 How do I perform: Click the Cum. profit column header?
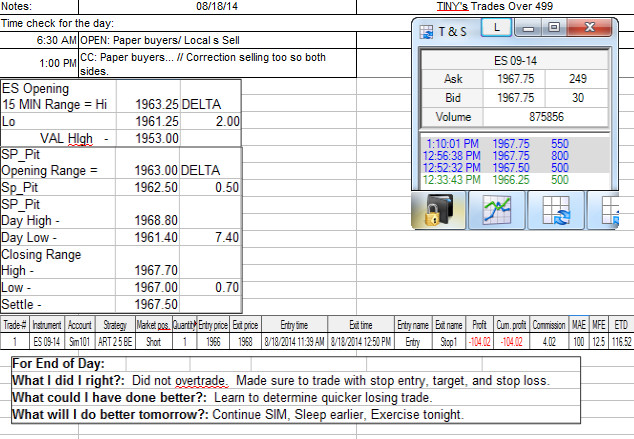(511, 325)
